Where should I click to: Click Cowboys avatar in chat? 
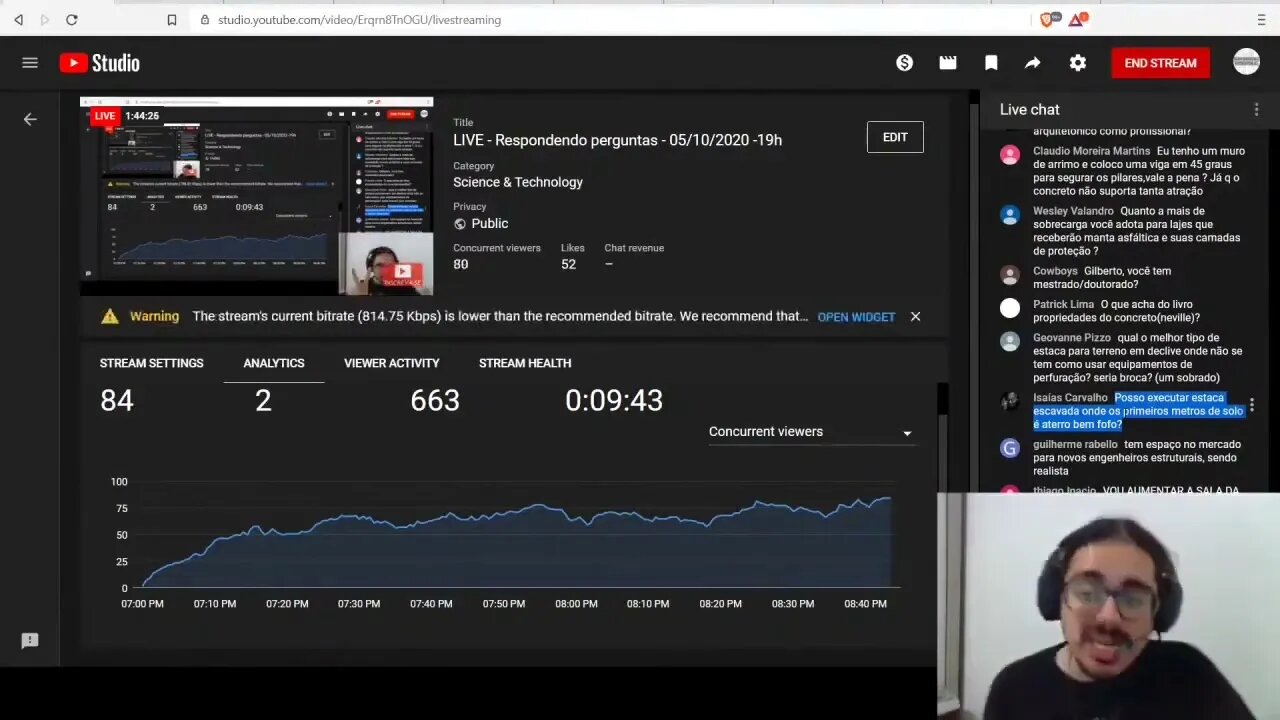pyautogui.click(x=1010, y=275)
